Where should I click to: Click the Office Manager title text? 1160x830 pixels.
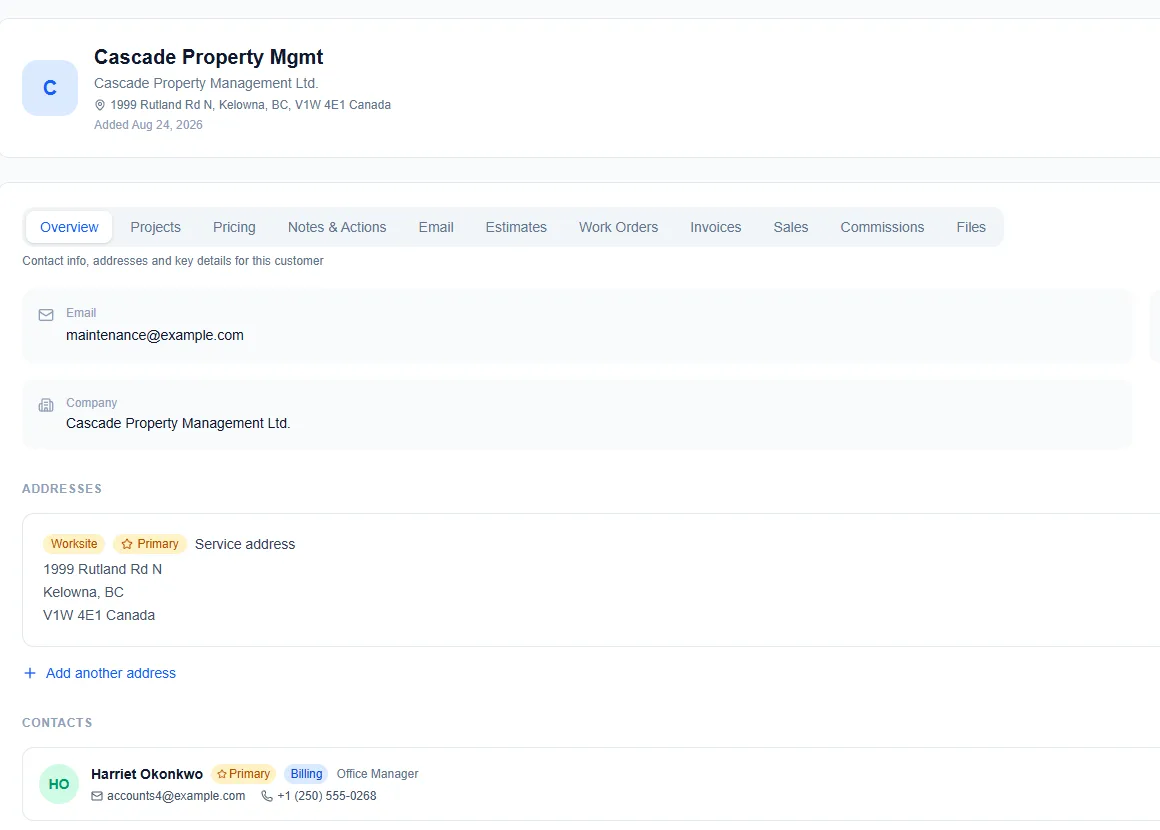coord(377,774)
